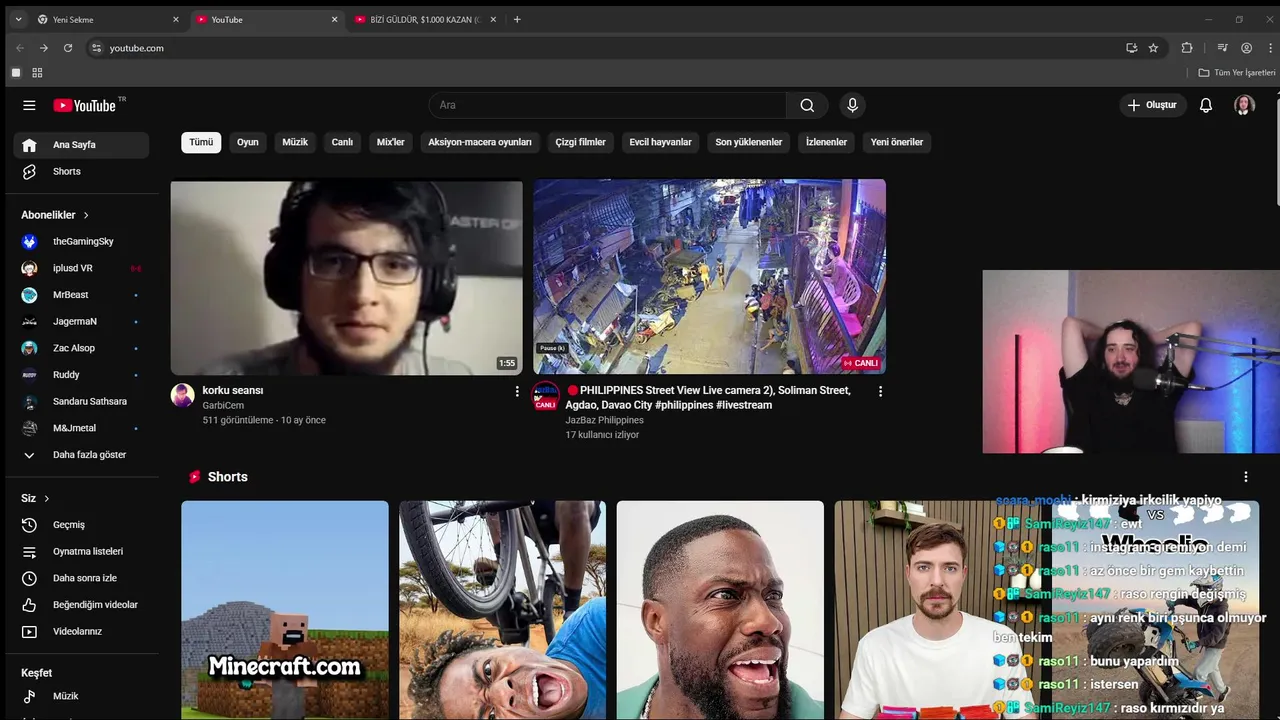The width and height of the screenshot is (1280, 720).
Task: Select the Mix'ler filter chip
Action: (x=390, y=142)
